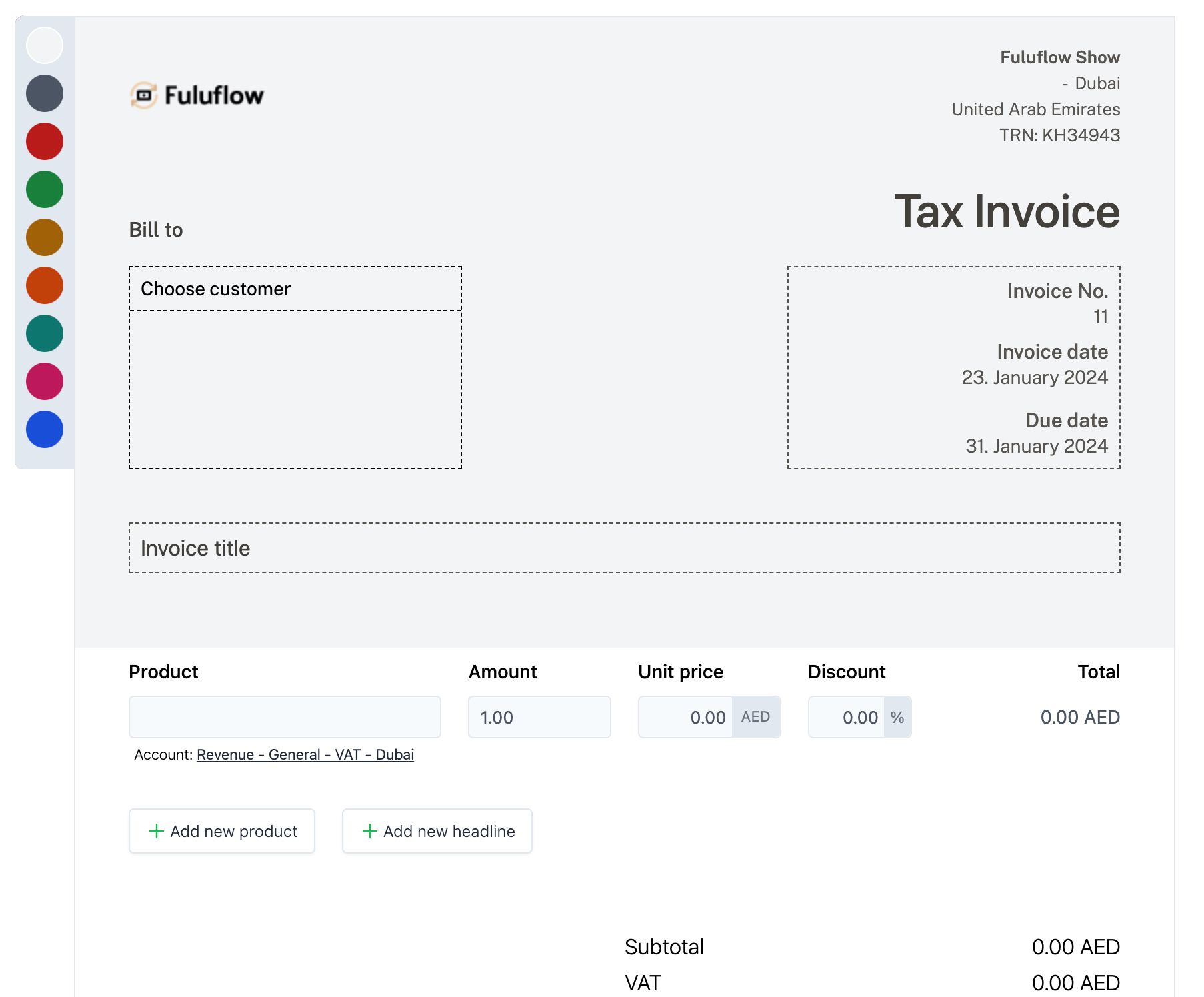Pick the red color swatch

pos(45,141)
